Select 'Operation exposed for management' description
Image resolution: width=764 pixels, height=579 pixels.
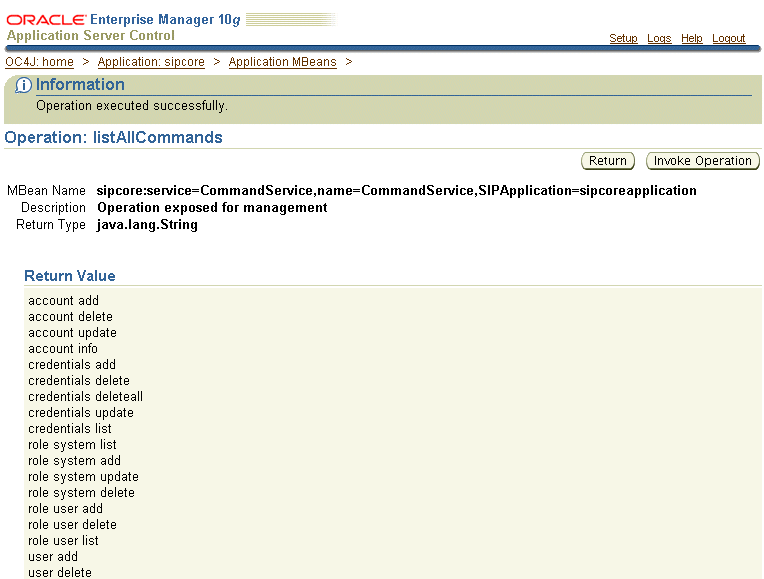(212, 208)
